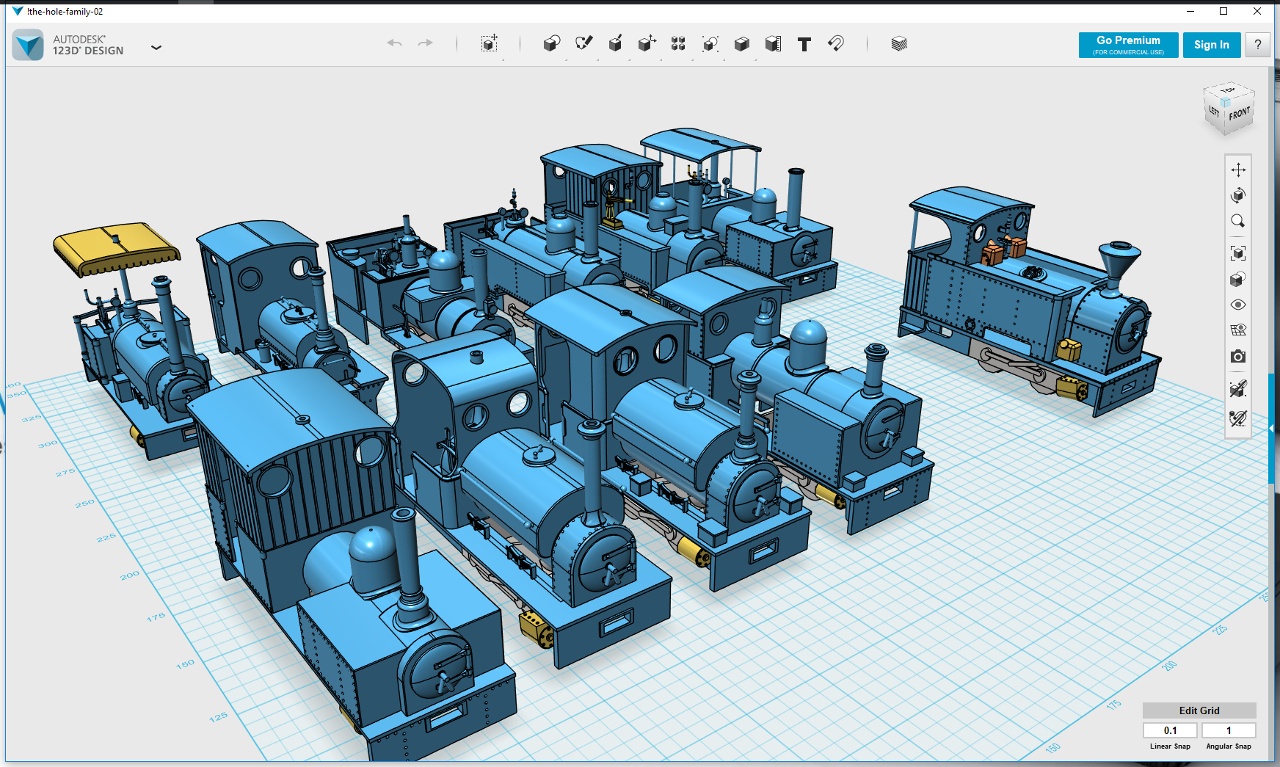Select the Measure tool icon
Image resolution: width=1280 pixels, height=767 pixels.
click(773, 44)
